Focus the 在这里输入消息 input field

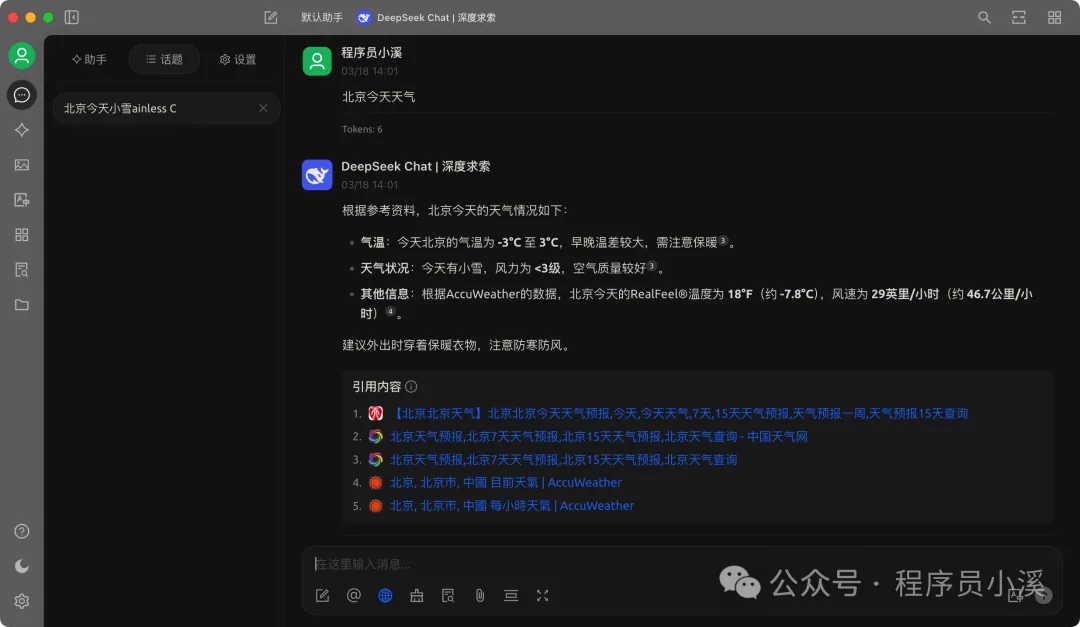682,564
